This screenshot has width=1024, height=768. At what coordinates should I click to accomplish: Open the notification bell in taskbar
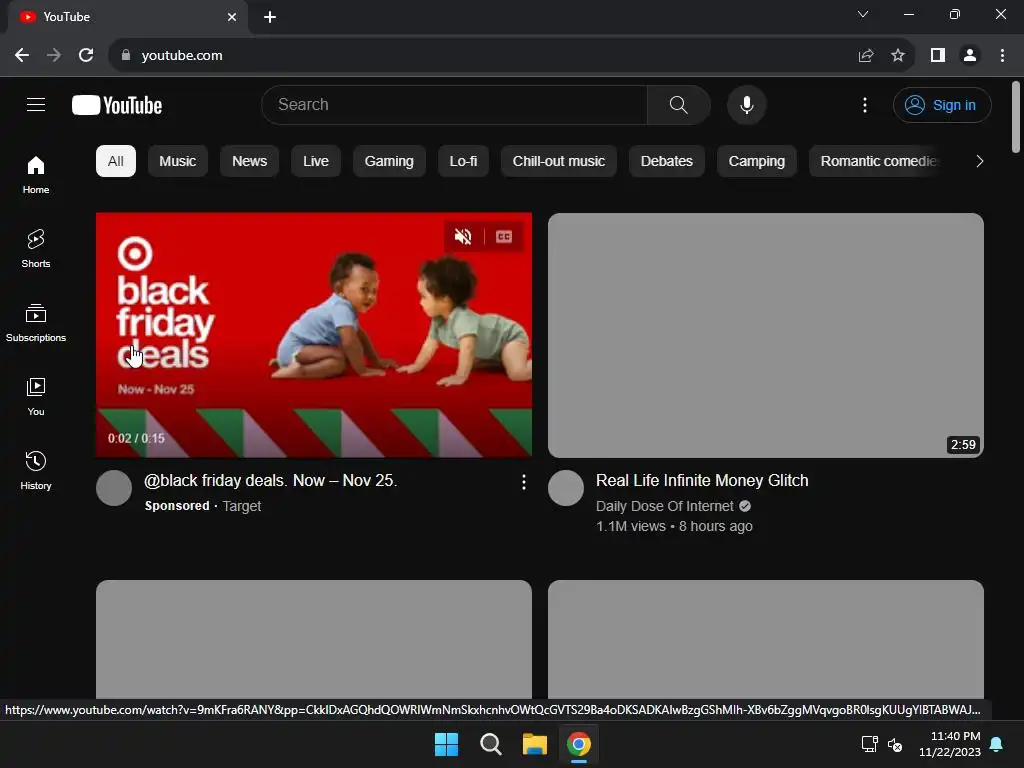point(996,744)
